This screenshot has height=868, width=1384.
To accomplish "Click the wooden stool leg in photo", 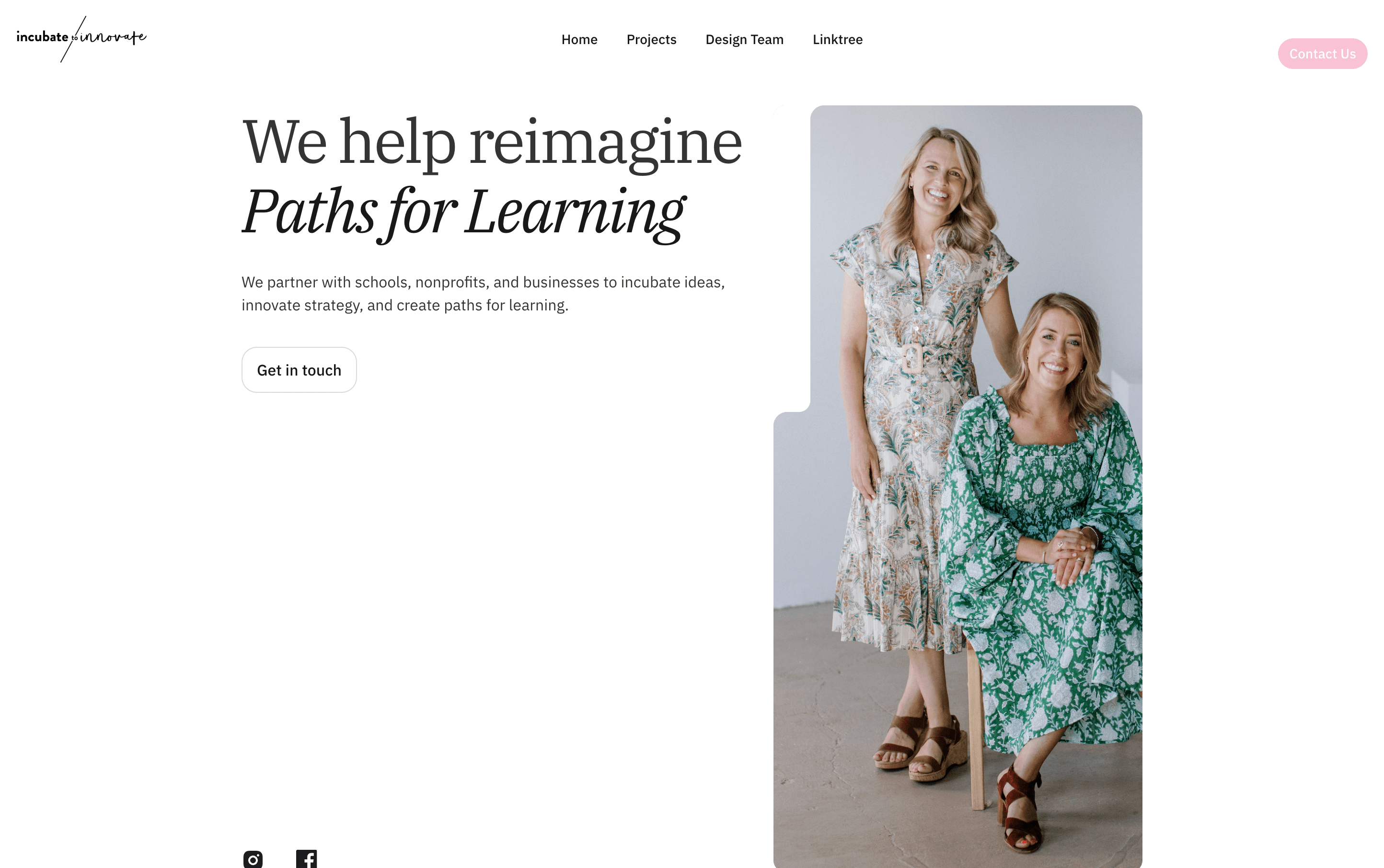I will coord(976,729).
